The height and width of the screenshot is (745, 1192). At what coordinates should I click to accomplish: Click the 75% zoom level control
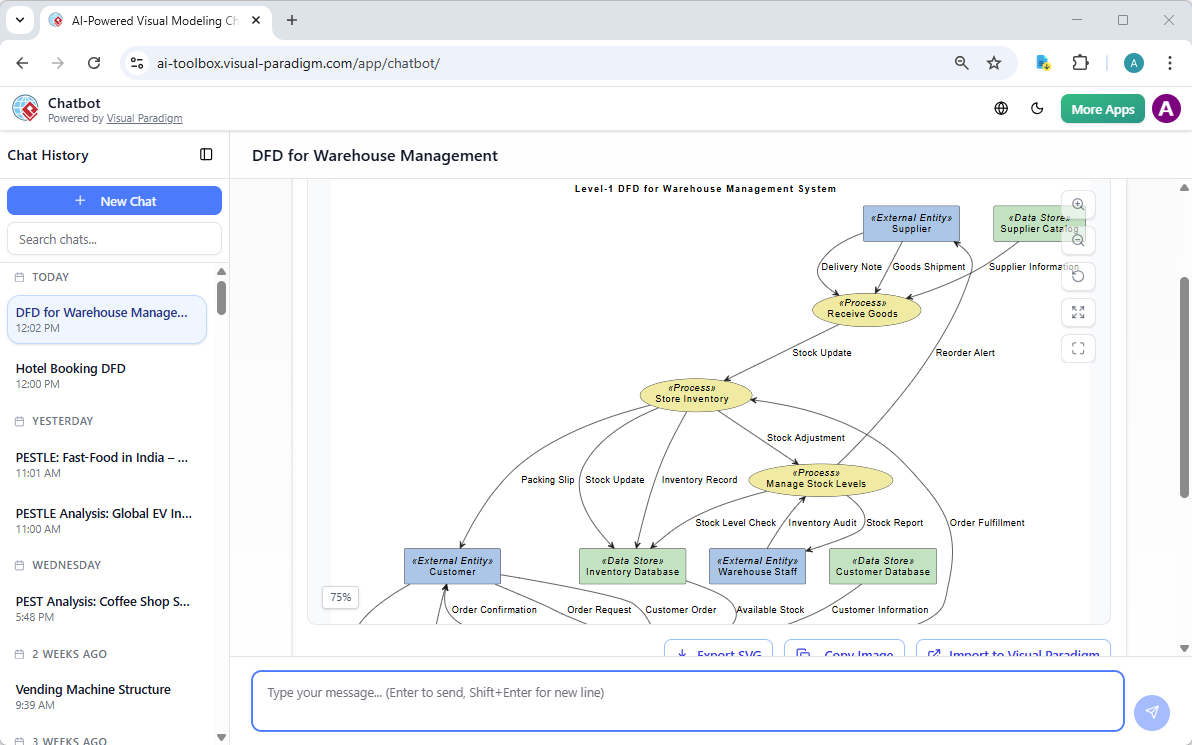click(340, 597)
